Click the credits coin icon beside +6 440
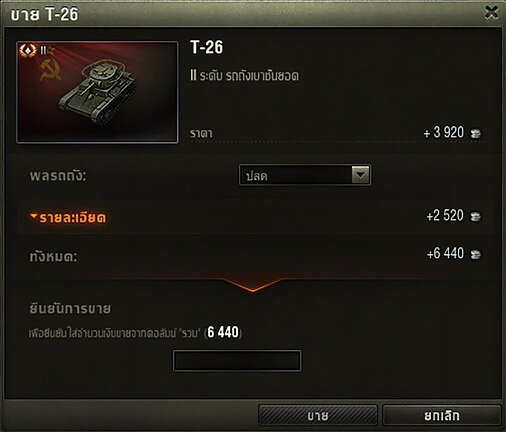The height and width of the screenshot is (432, 506). [x=476, y=255]
